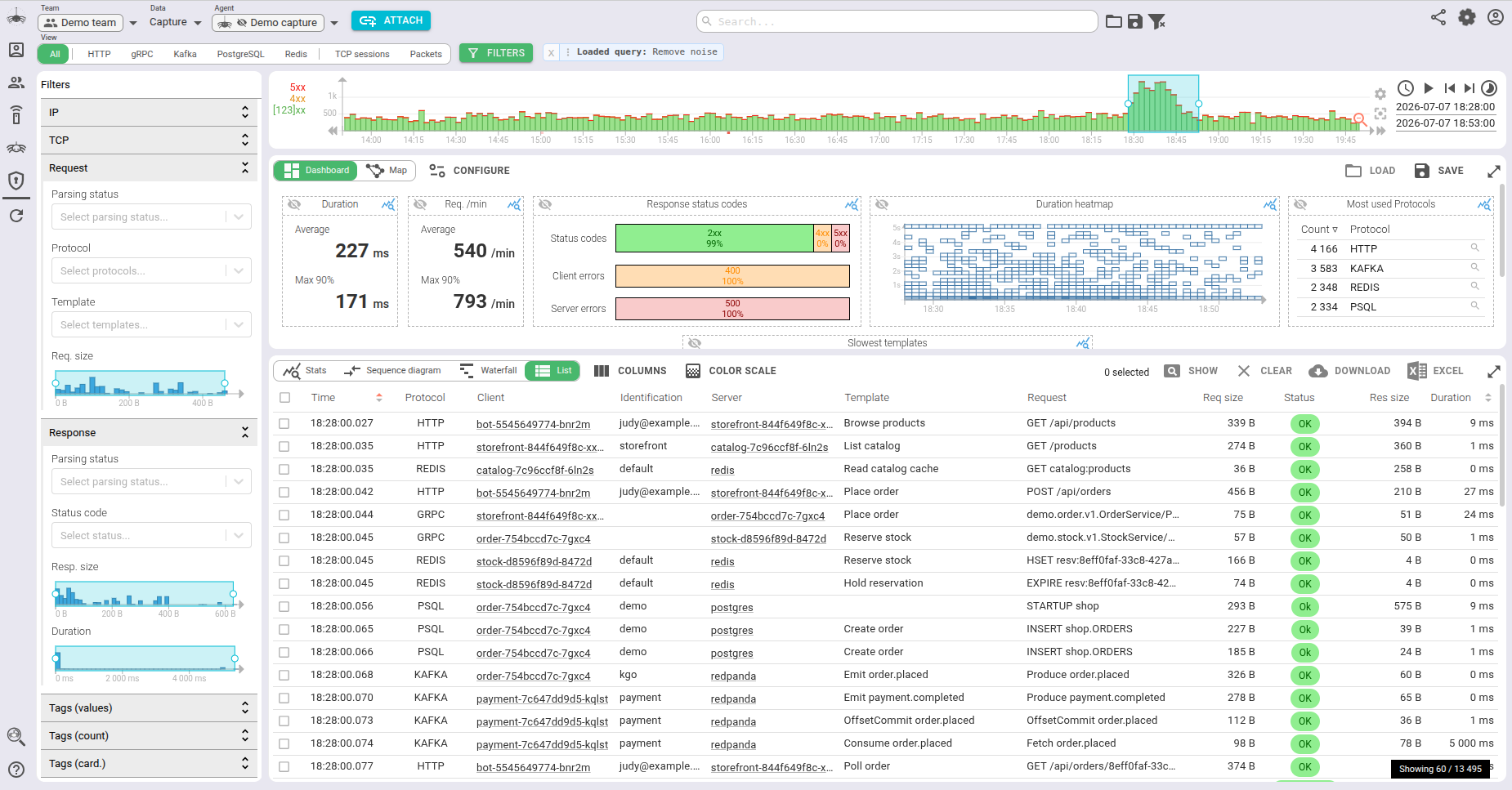This screenshot has width=1512, height=790.
Task: Switch to the Kafka view tab
Action: coord(185,54)
